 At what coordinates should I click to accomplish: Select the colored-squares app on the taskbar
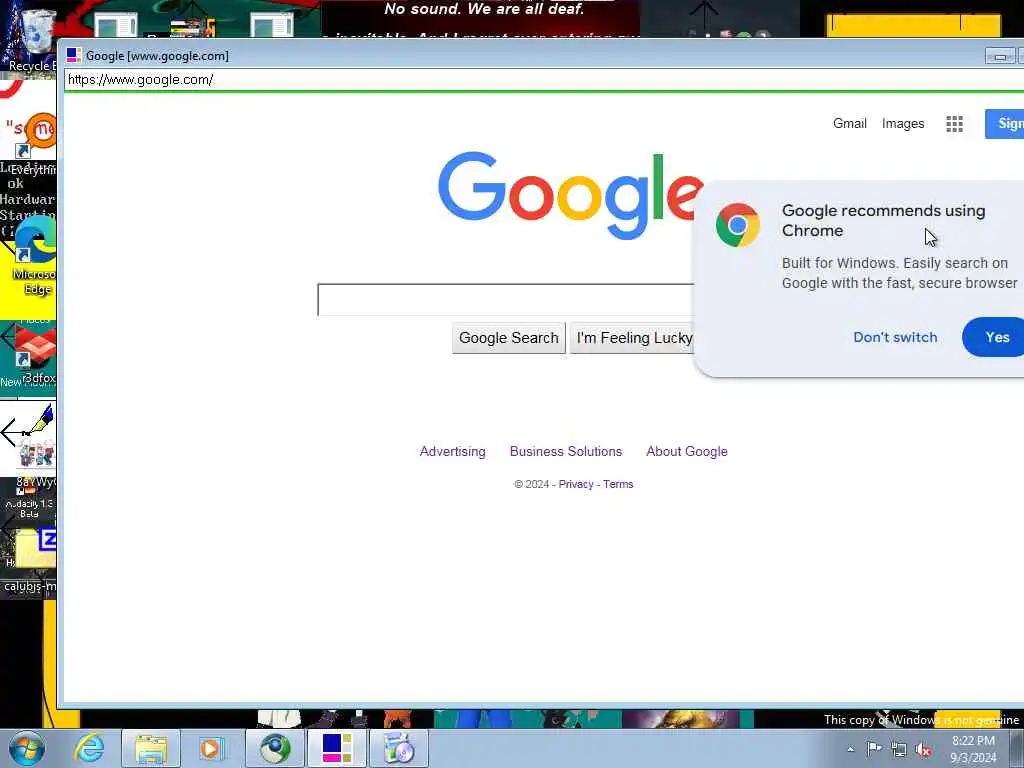pyautogui.click(x=337, y=748)
